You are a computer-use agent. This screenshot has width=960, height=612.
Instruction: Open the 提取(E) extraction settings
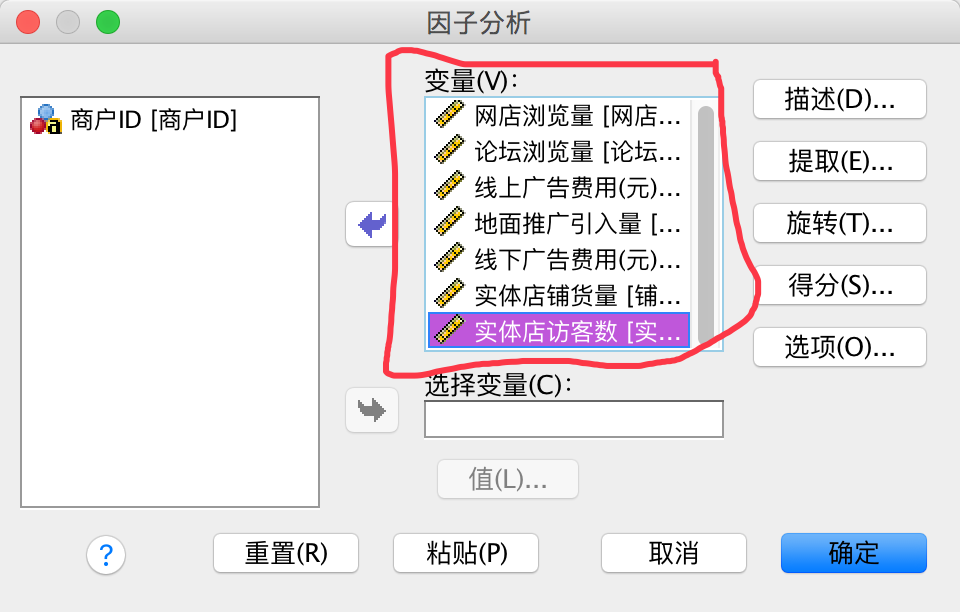[x=840, y=161]
